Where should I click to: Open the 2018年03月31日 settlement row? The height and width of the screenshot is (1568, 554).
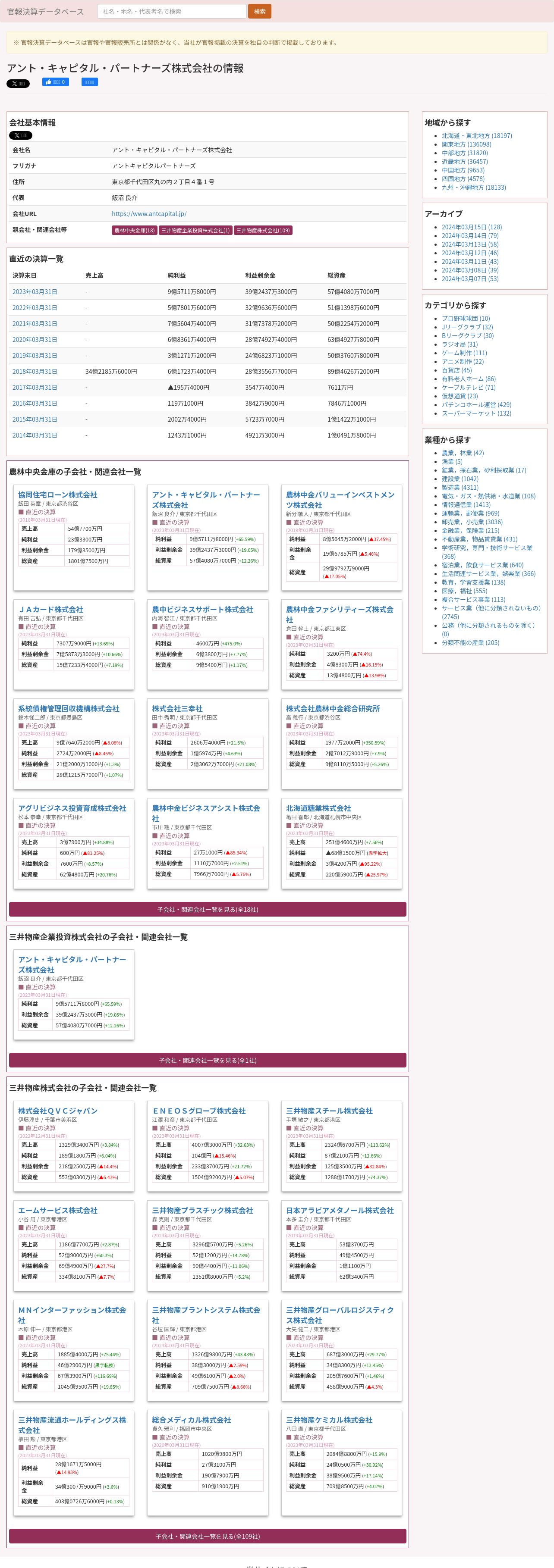coord(35,371)
